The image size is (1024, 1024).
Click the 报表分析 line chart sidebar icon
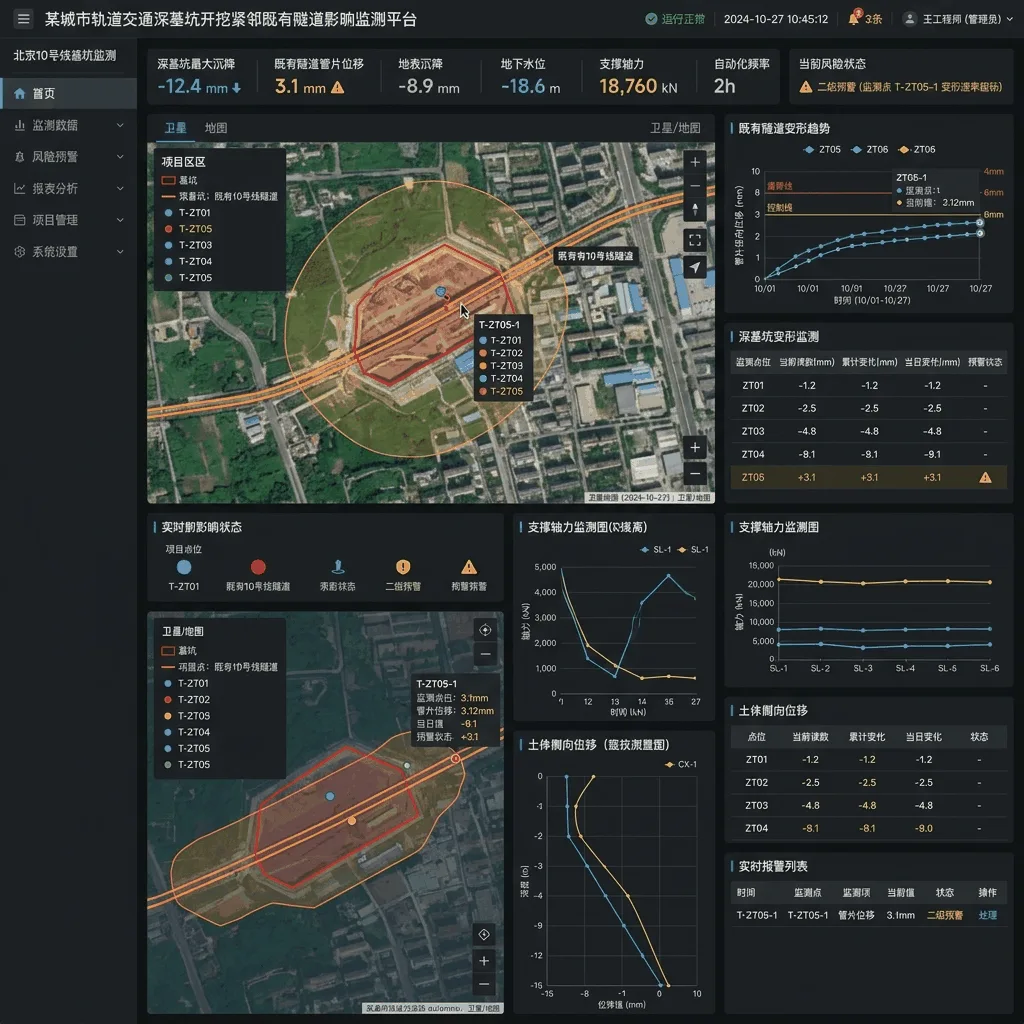[x=20, y=188]
